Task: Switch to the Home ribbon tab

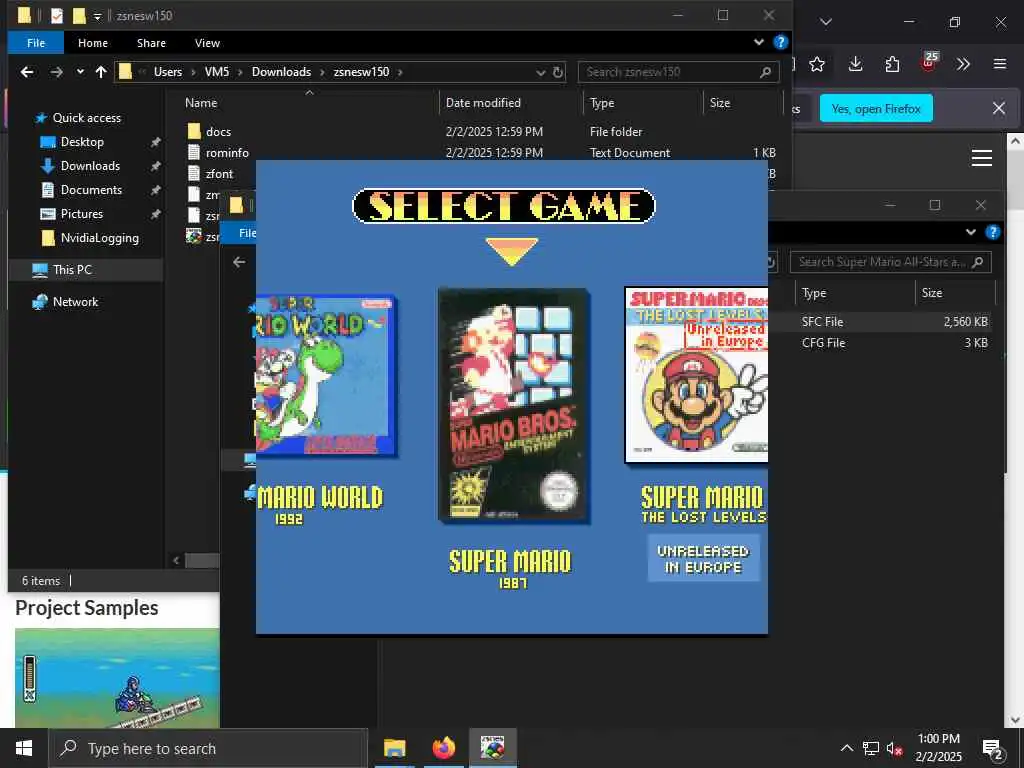Action: click(x=93, y=43)
